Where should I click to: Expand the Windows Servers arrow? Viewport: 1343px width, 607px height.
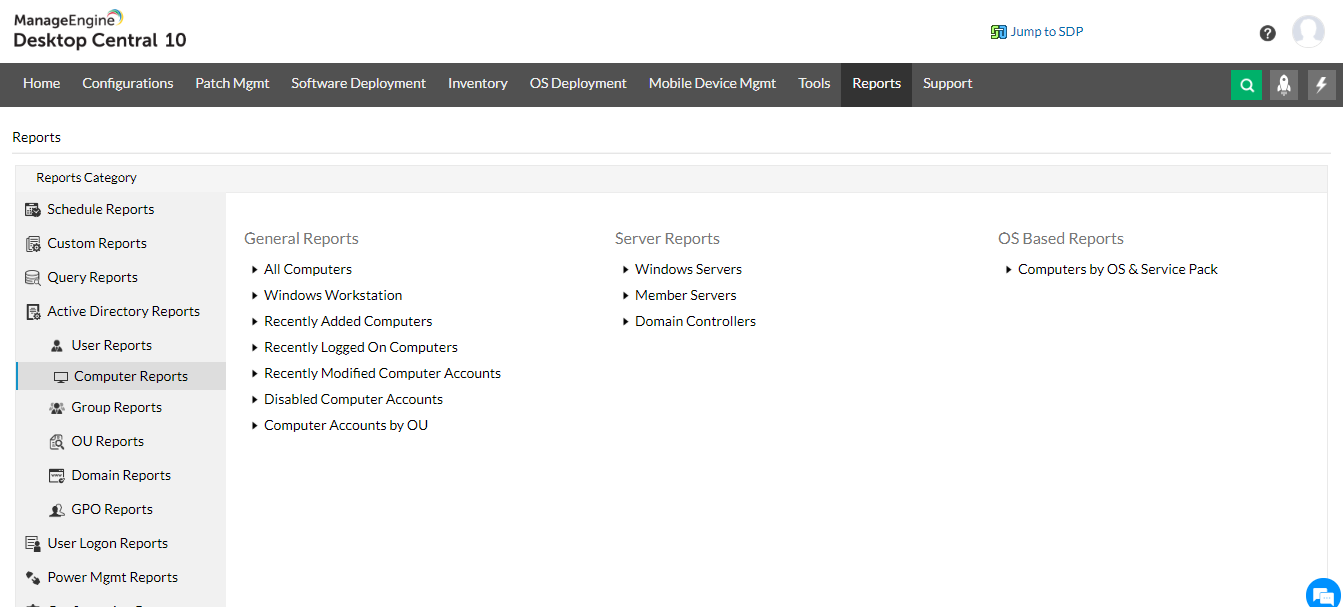[626, 270]
